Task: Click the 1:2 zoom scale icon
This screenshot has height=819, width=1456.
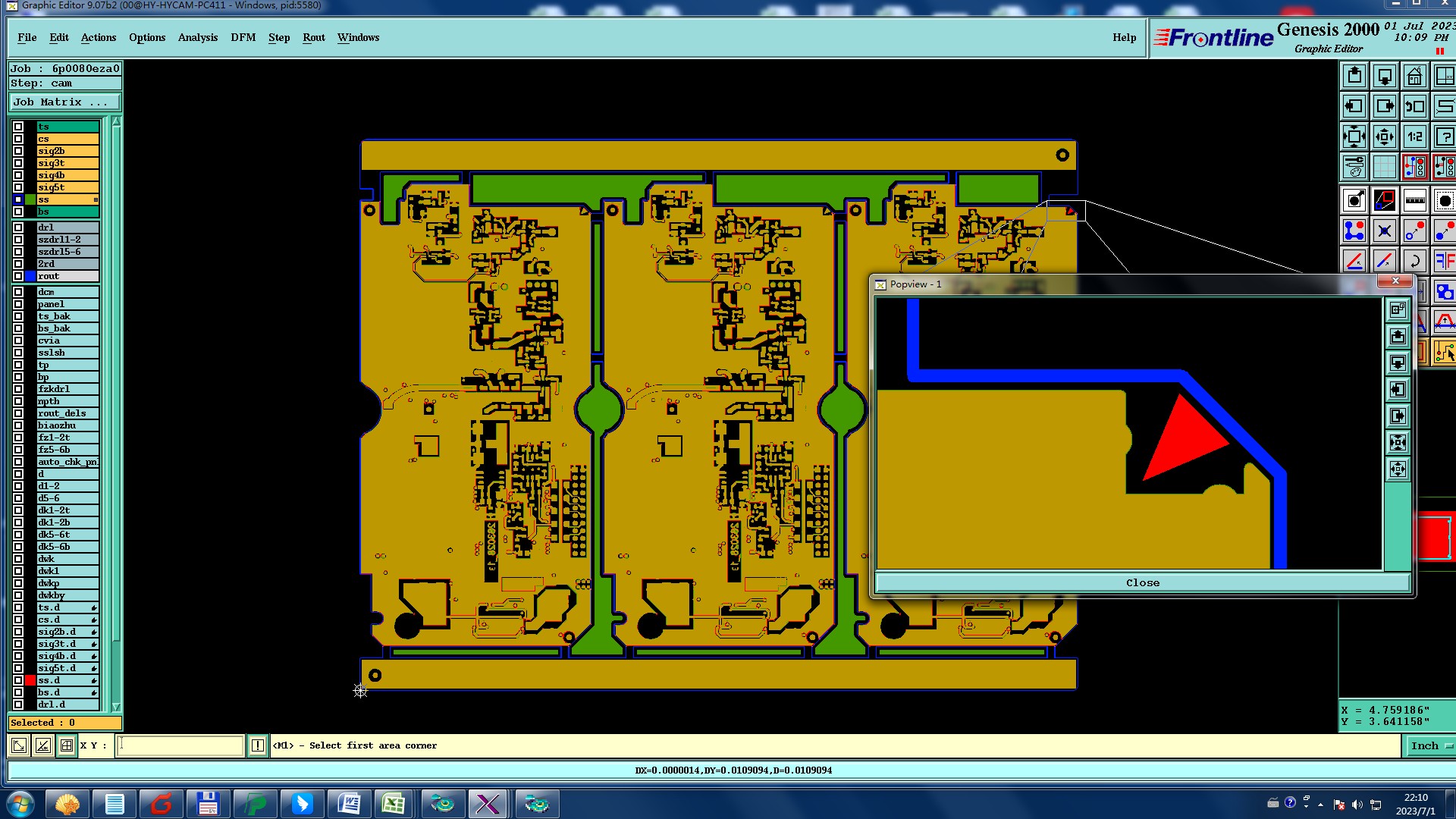Action: tap(1414, 137)
